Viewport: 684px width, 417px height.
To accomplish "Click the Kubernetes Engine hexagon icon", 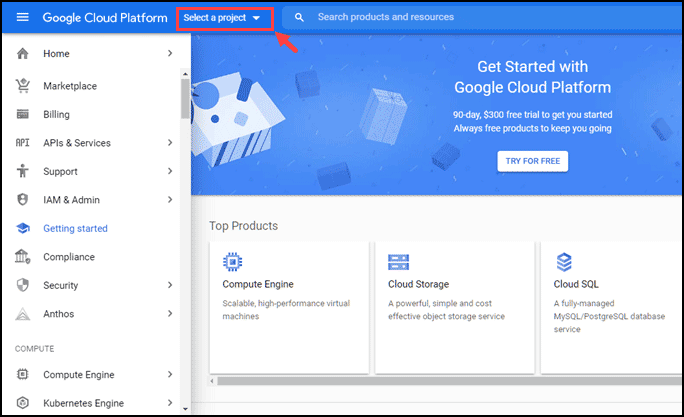I will [23, 403].
